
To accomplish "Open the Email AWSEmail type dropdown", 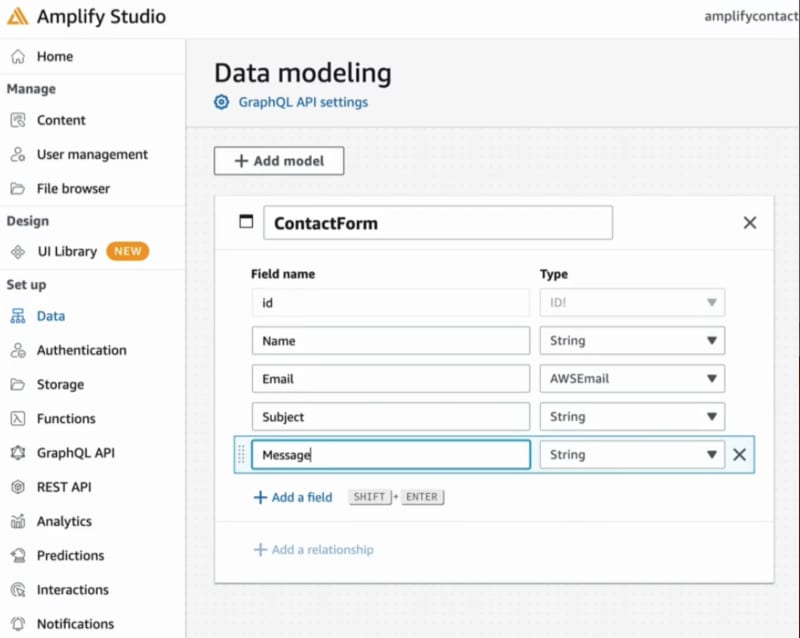I will tap(632, 378).
